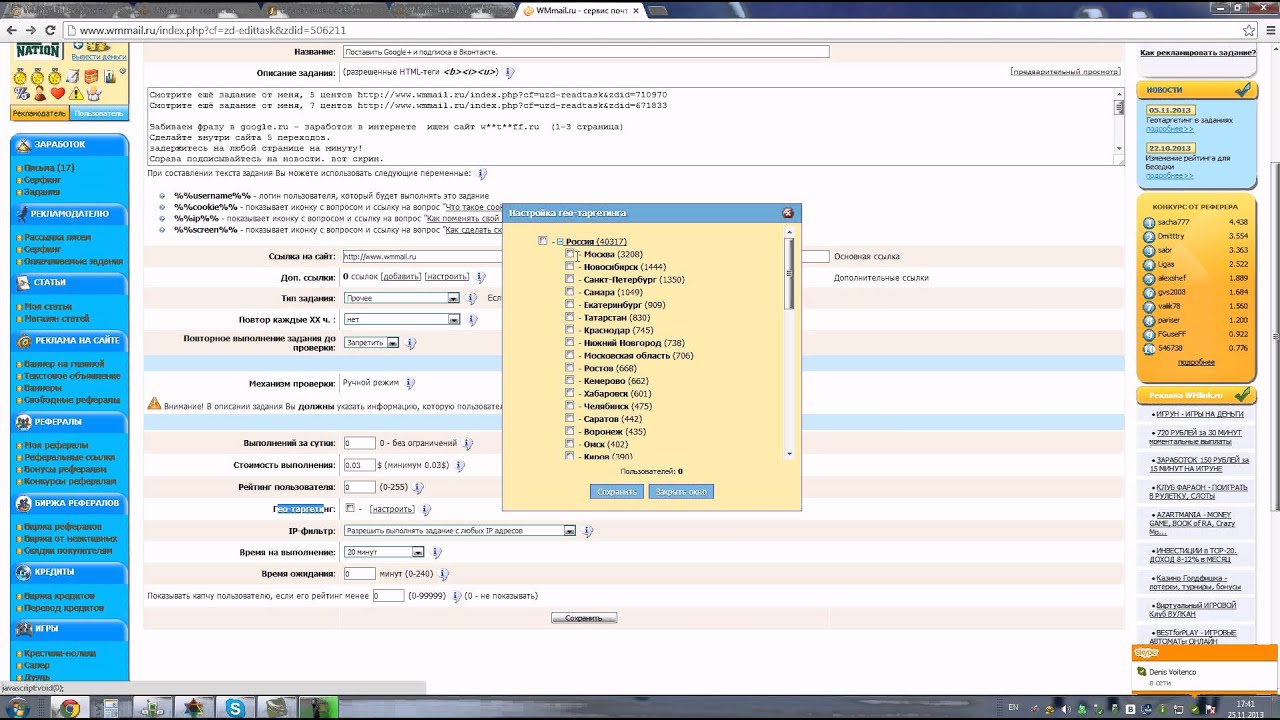Click the red heart icon in sidebar toolbar
1280x720 pixels.
[57, 94]
